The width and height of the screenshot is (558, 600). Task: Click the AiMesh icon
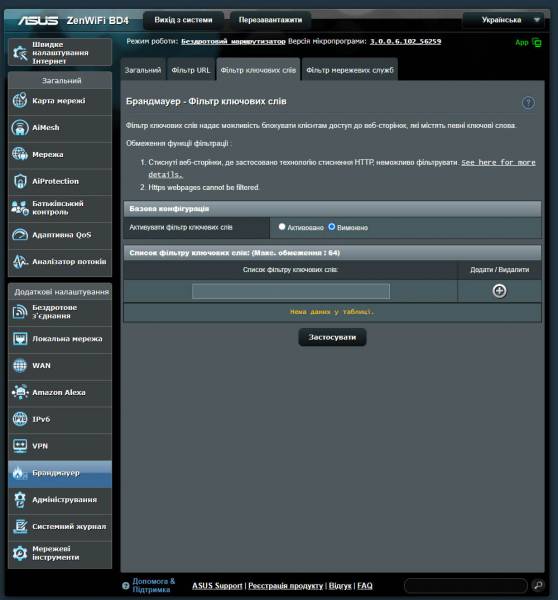click(x=20, y=127)
